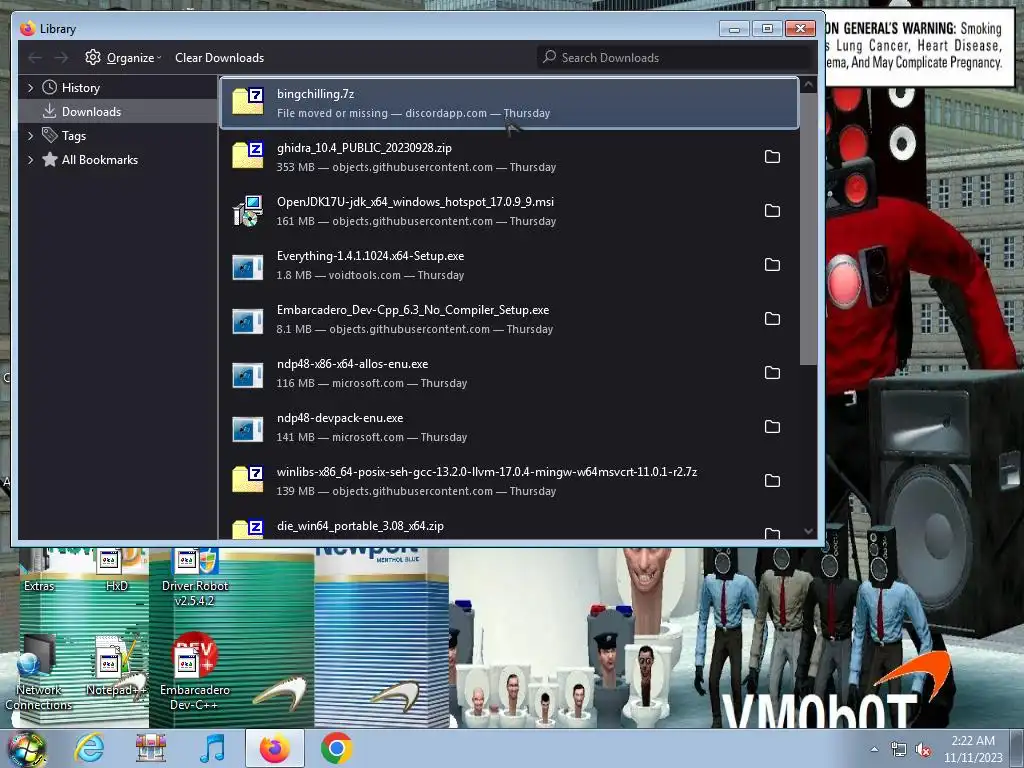
Task: Click the ndp48-x86-x64-allos-enu.exe icon
Action: click(x=248, y=376)
